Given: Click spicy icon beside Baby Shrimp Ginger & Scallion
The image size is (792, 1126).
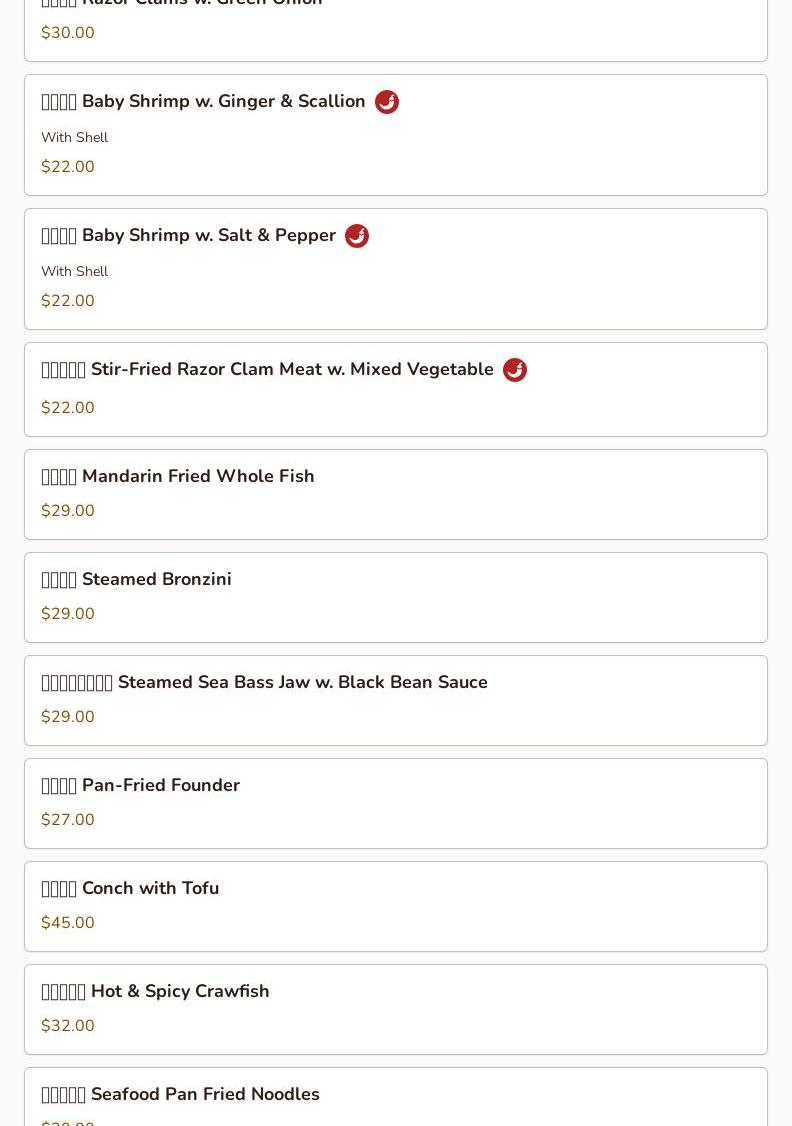Looking at the screenshot, I should 386,102.
